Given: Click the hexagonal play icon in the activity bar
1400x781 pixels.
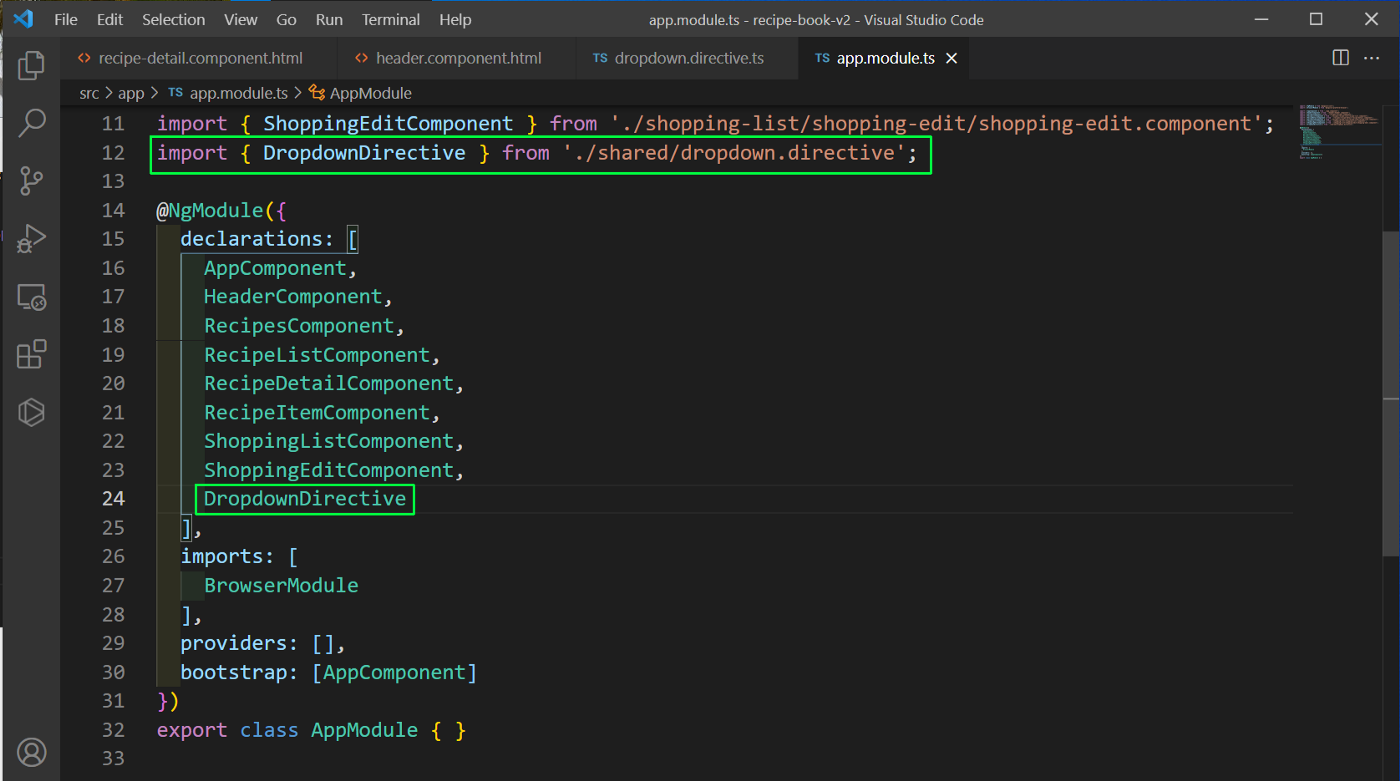Looking at the screenshot, I should pyautogui.click(x=31, y=412).
